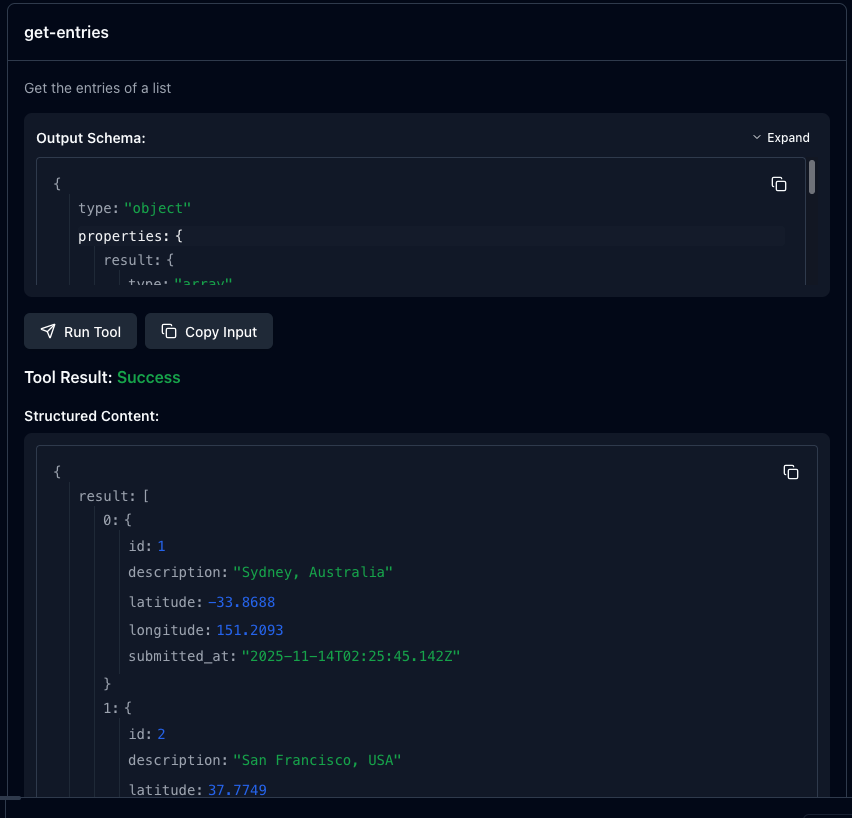852x818 pixels.
Task: Click the chevron next to Expand
Action: [757, 137]
